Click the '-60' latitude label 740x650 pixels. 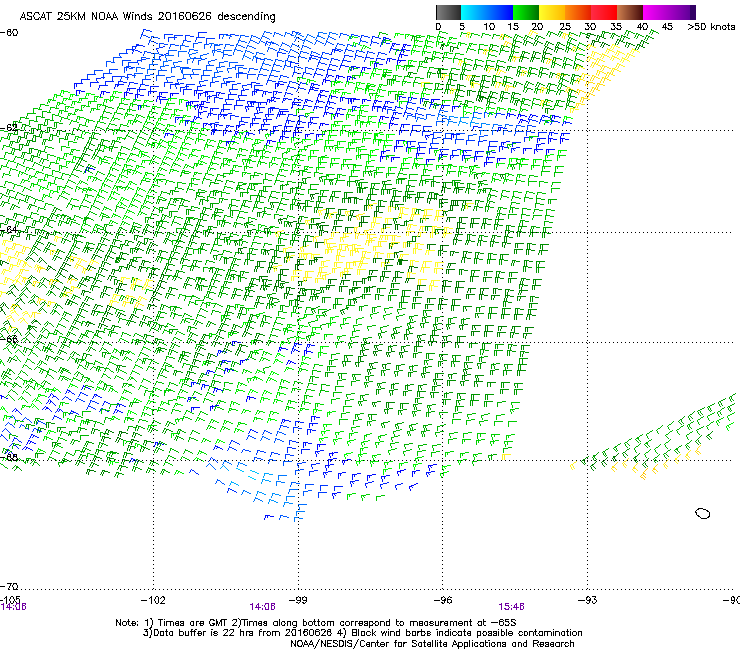(x=9, y=33)
